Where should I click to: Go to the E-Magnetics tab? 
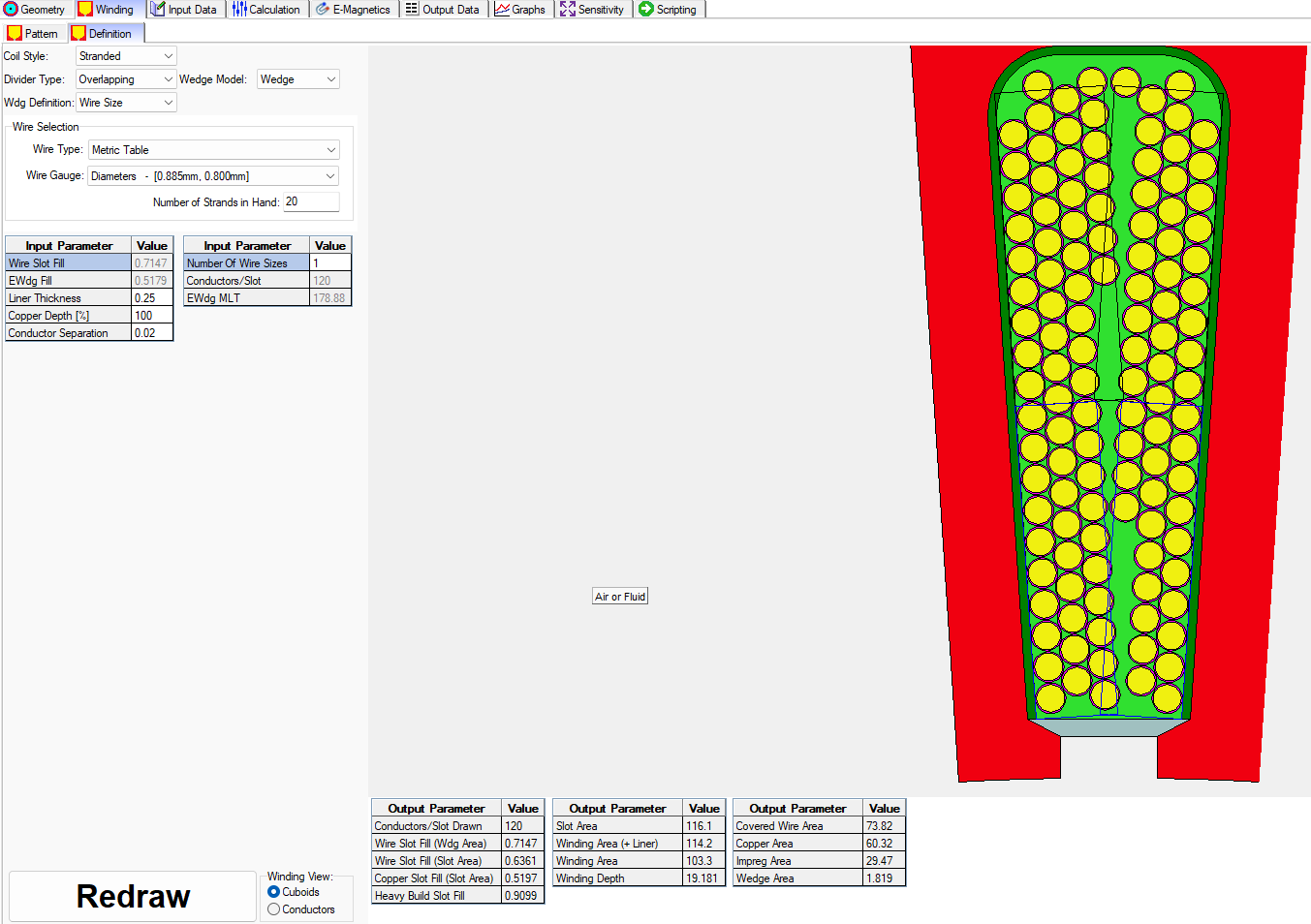tap(353, 10)
